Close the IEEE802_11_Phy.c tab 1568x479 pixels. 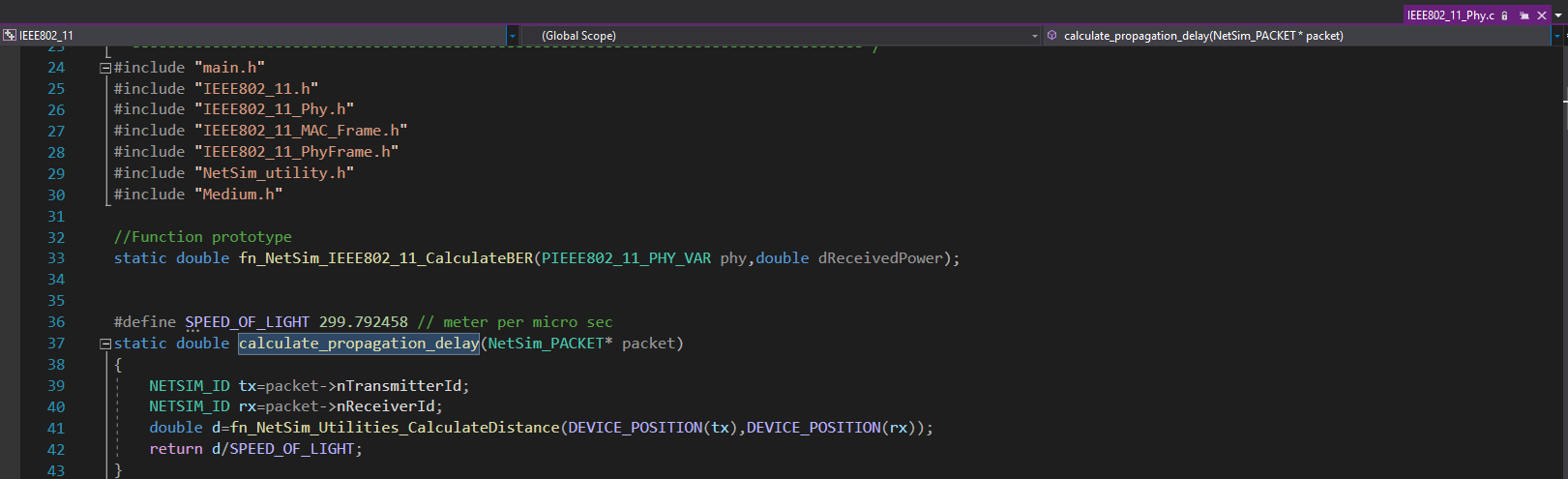click(x=1542, y=15)
